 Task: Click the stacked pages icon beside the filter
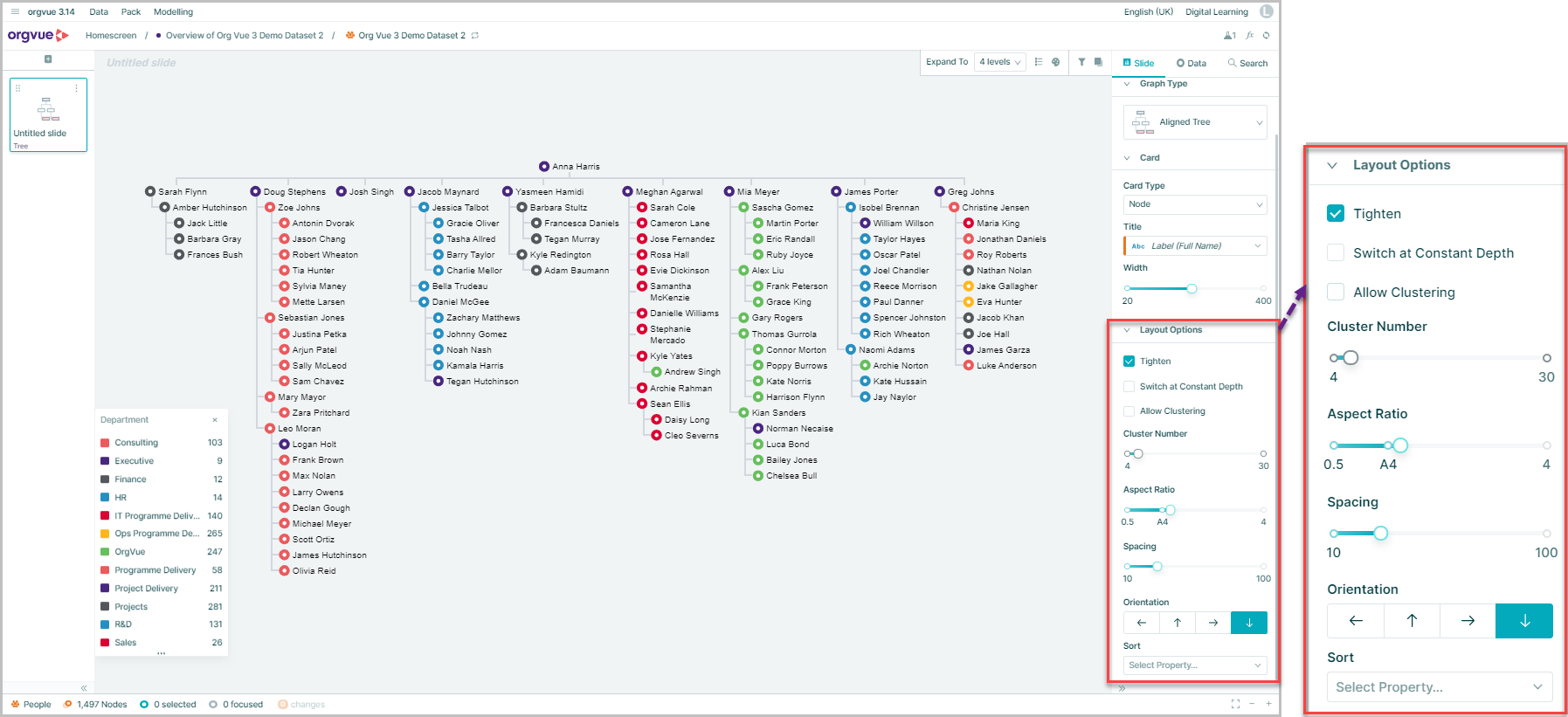pyautogui.click(x=1098, y=62)
